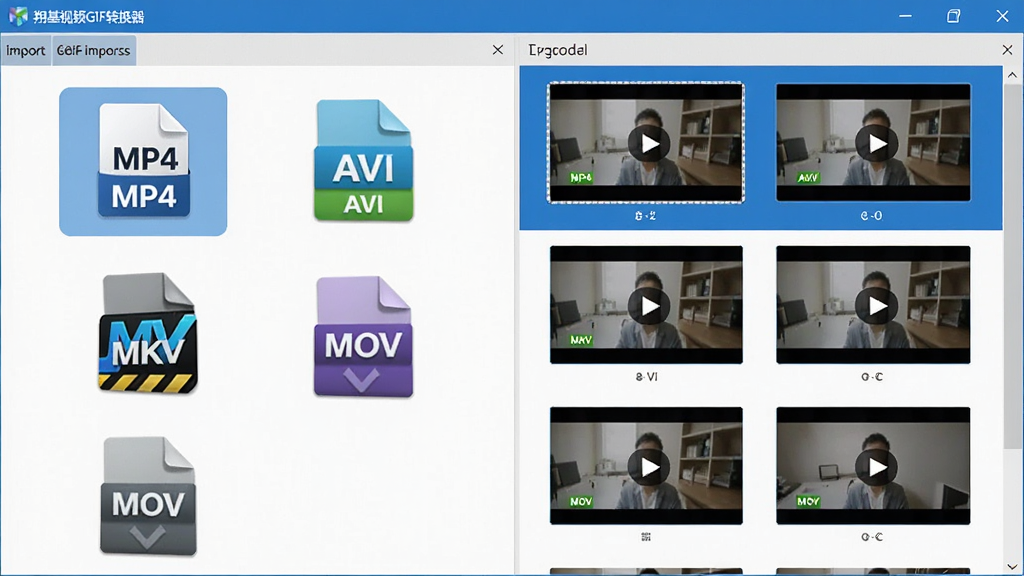Click the caption under the AVI video thumbnail
The width and height of the screenshot is (1024, 576).
pos(872,216)
